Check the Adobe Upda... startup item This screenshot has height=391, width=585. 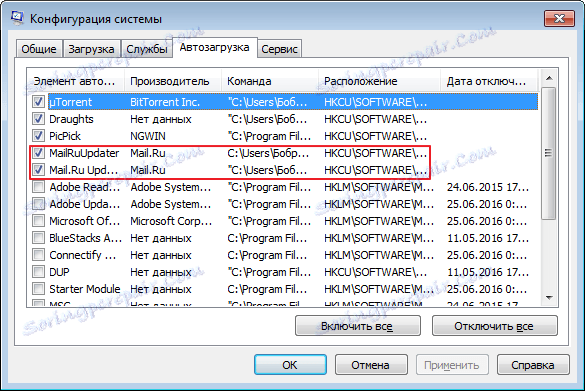tap(38, 204)
